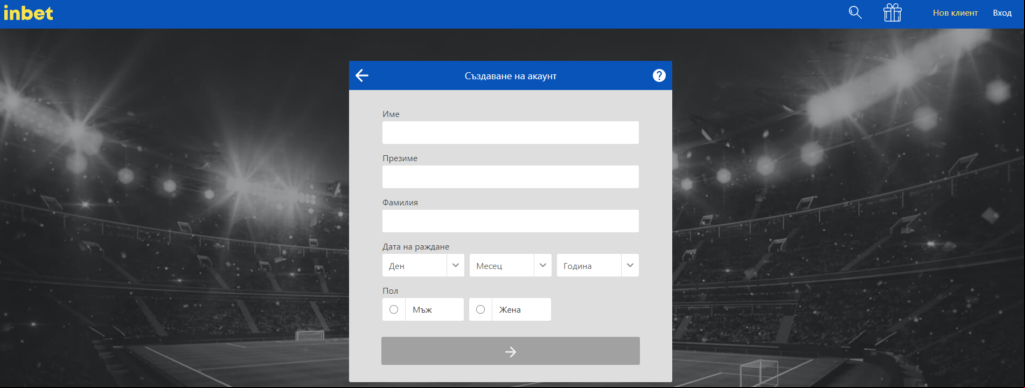Image resolution: width=1025 pixels, height=388 pixels.
Task: Go back using the left arrow
Action: [362, 76]
